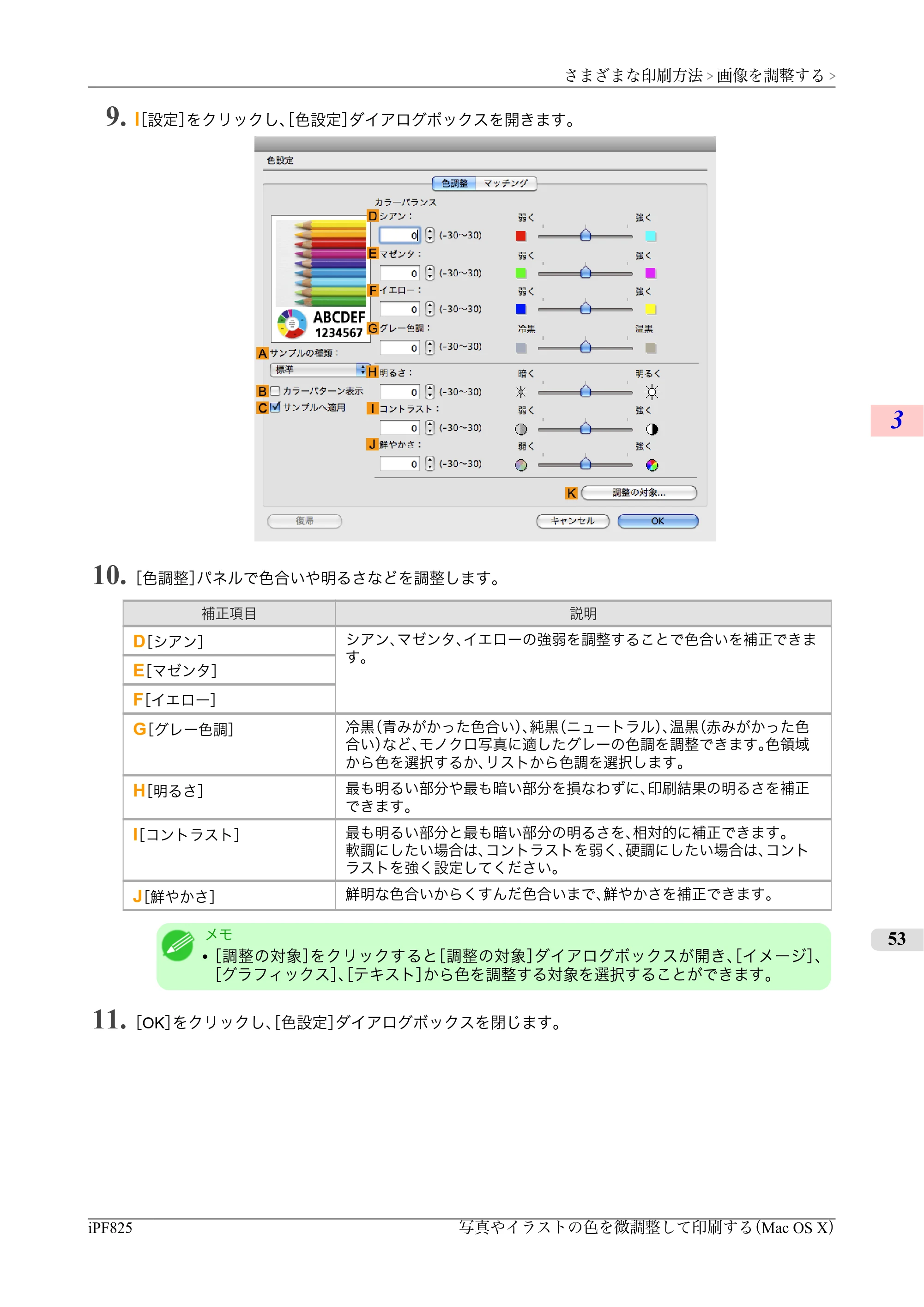This screenshot has width=924, height=1307.
Task: Click the cool black gray-tone swatch
Action: [520, 348]
